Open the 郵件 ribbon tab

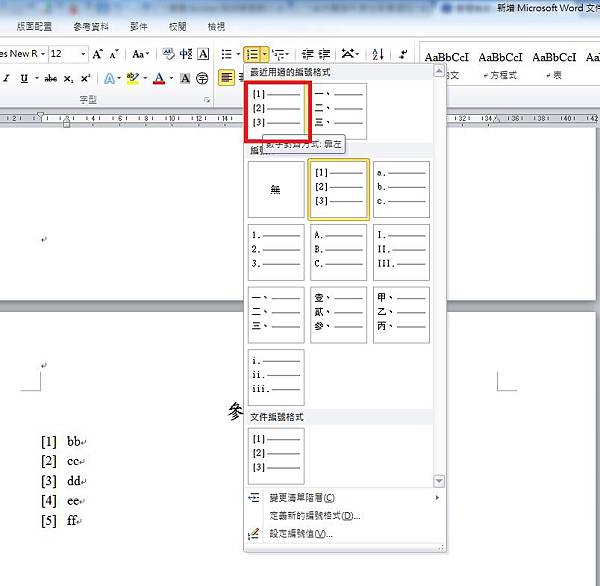pos(139,26)
